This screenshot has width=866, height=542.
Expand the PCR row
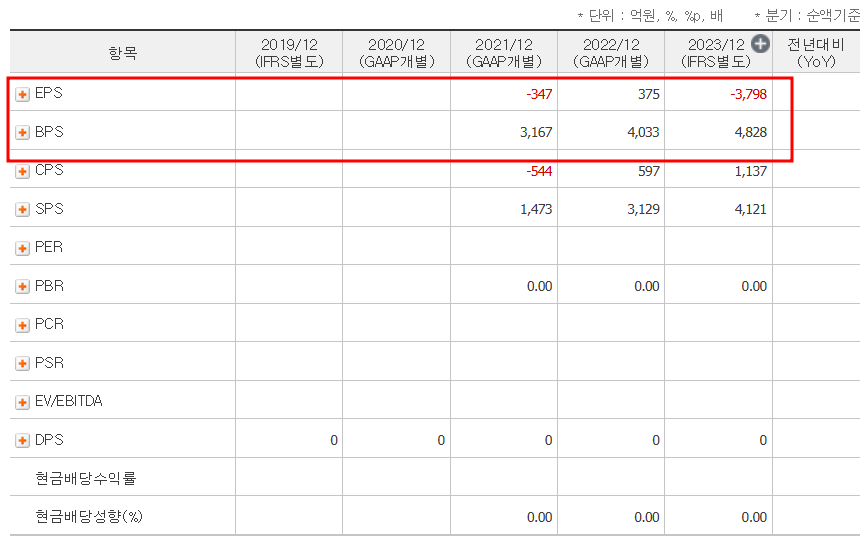pos(22,325)
